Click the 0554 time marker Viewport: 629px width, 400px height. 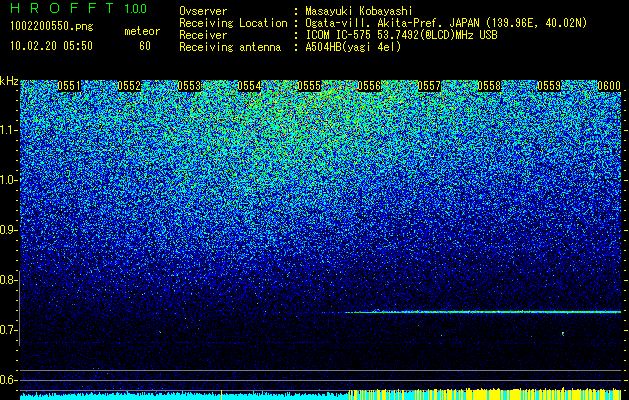click(x=249, y=86)
